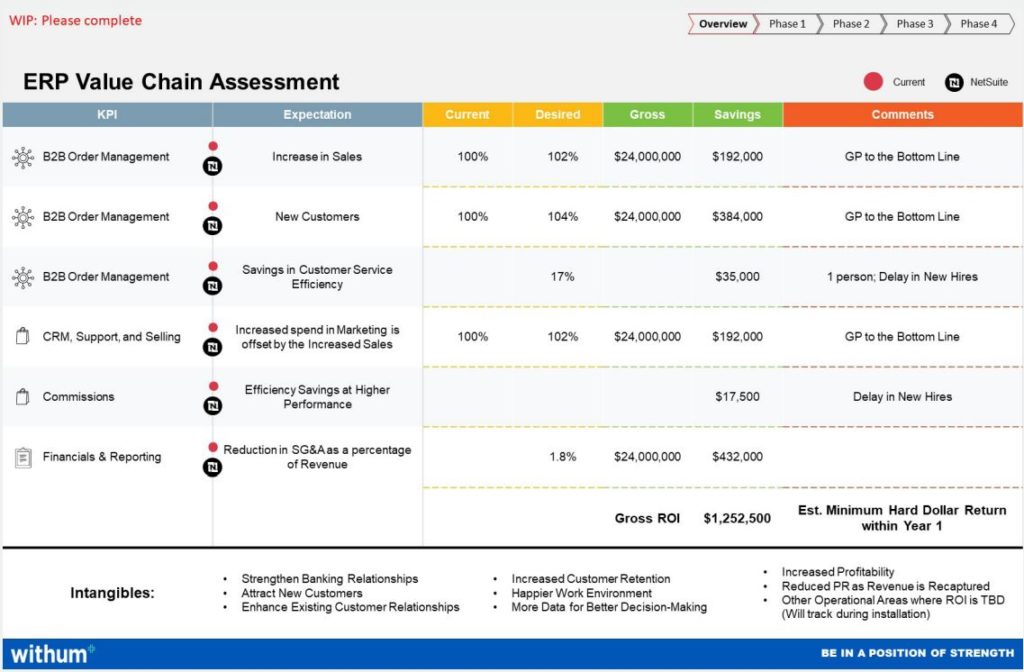
Task: Select the $1,252,500 Gross ROI total
Action: pyautogui.click(x=737, y=518)
